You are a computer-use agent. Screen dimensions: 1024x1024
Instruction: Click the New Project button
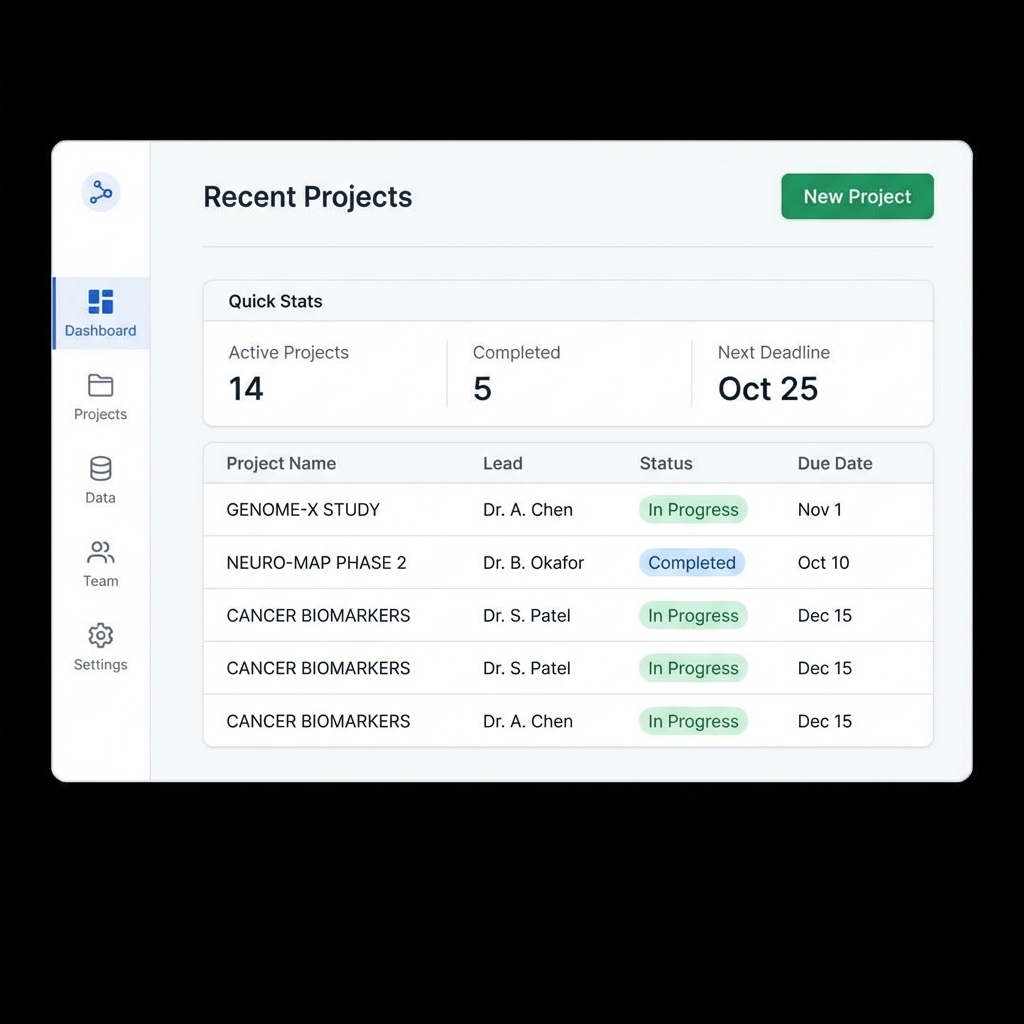(857, 196)
